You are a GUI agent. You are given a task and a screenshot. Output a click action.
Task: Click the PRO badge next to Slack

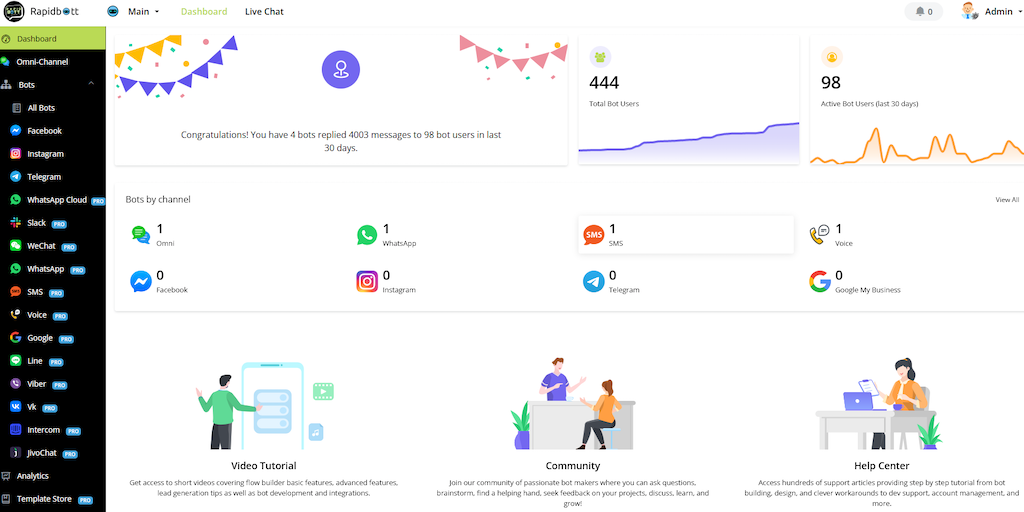(x=59, y=224)
